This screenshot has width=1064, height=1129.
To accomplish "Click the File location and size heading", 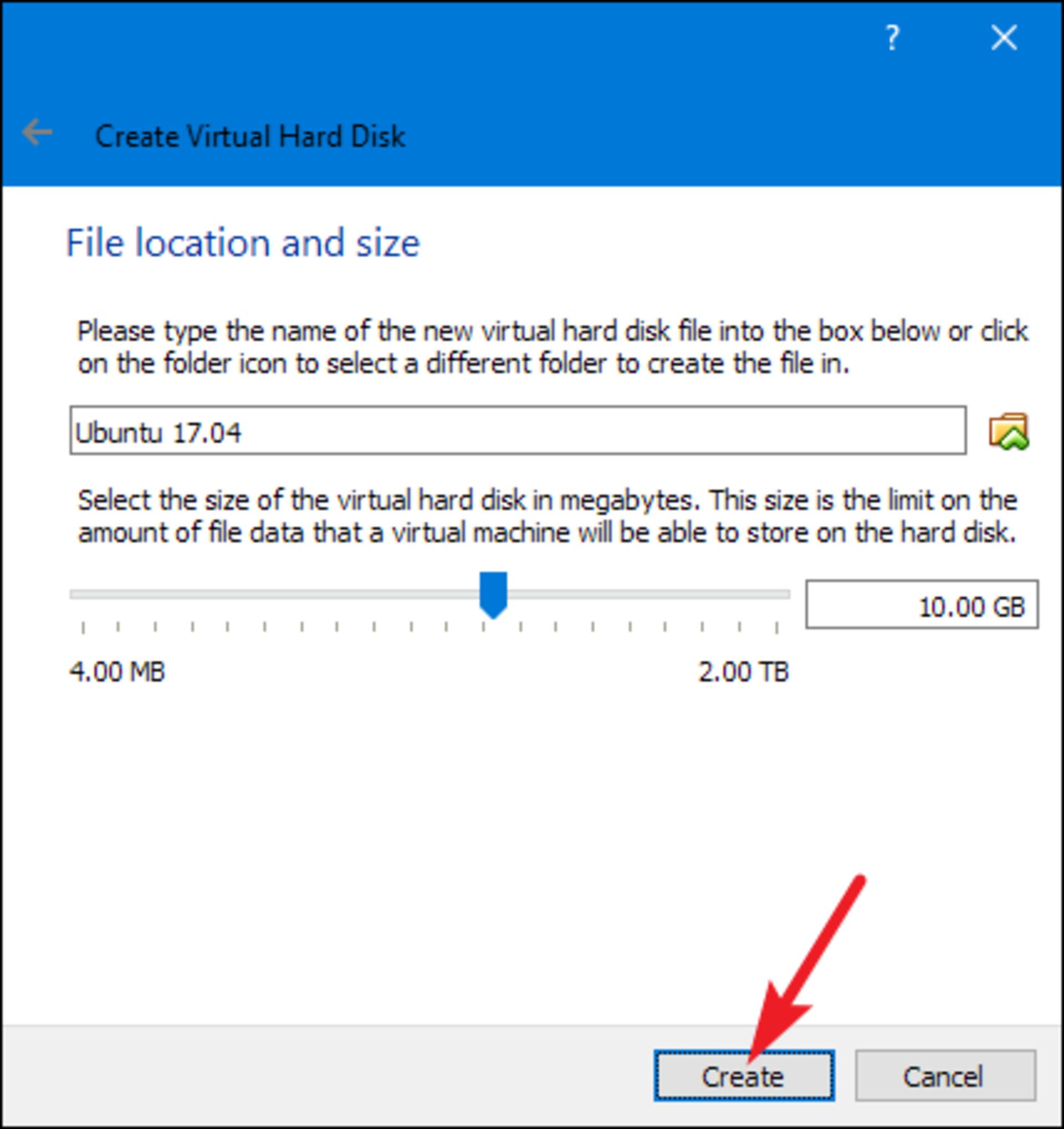I will (243, 243).
